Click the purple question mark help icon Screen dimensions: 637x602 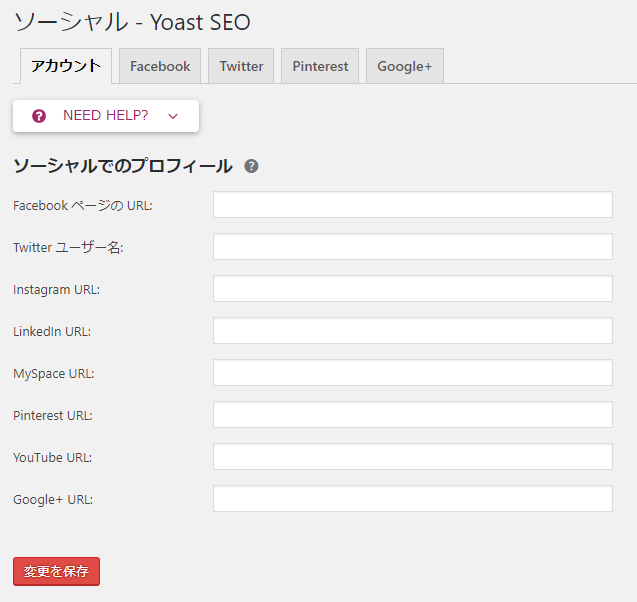tap(39, 116)
